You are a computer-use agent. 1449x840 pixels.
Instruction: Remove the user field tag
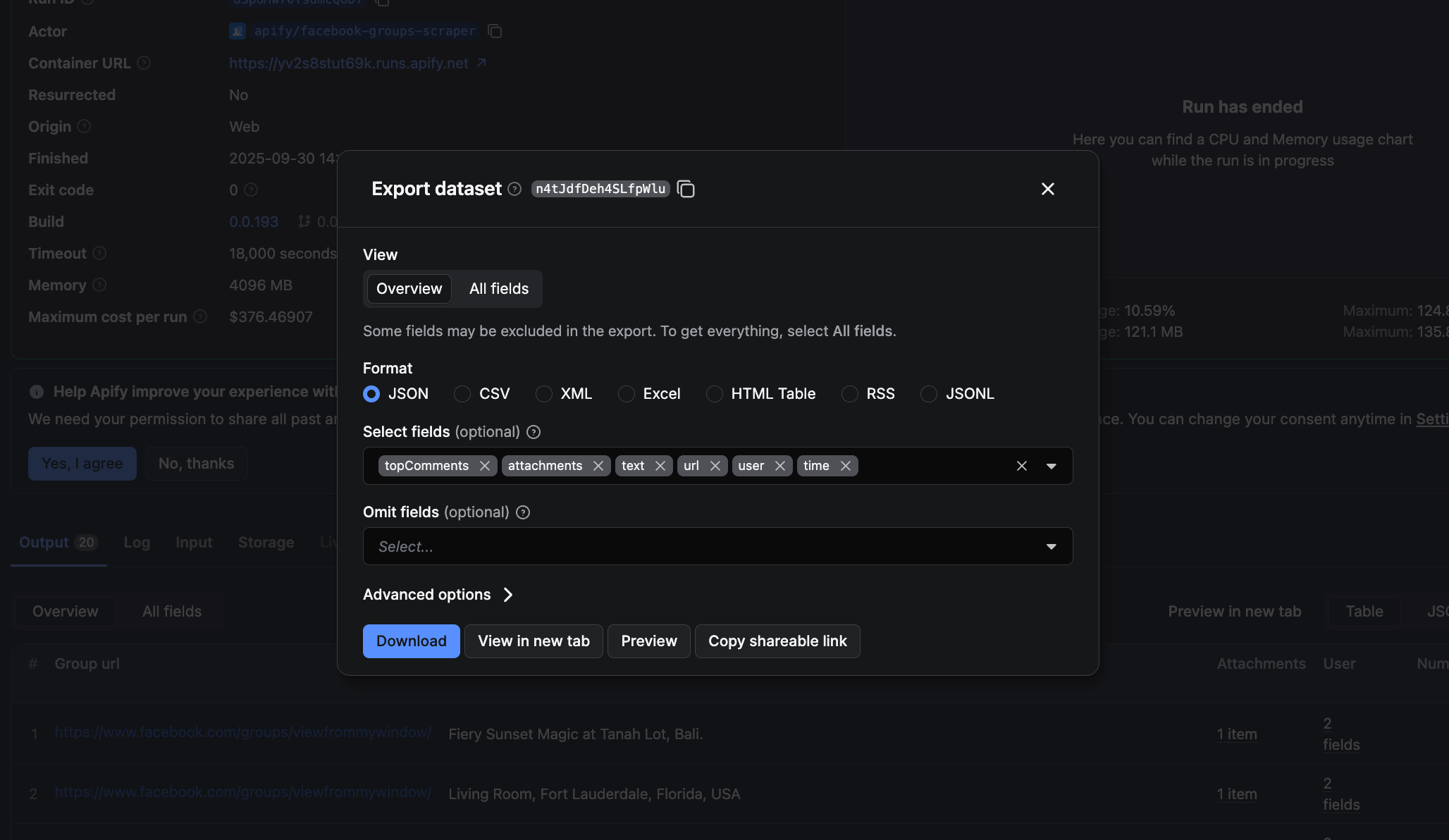(780, 466)
